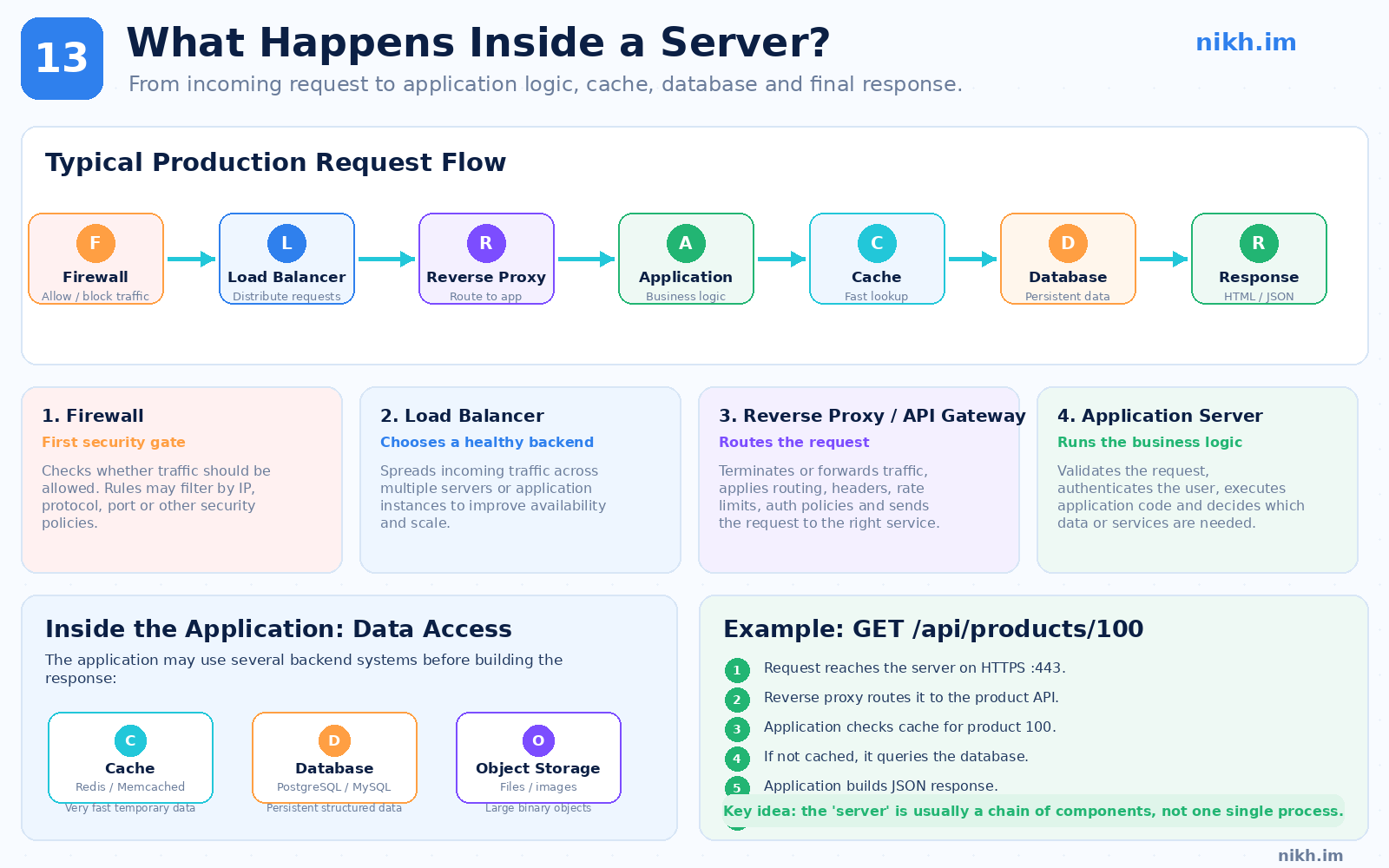Screen dimensions: 1389x868
Task: Click 'Fast lookup' caption
Action: click(x=877, y=296)
